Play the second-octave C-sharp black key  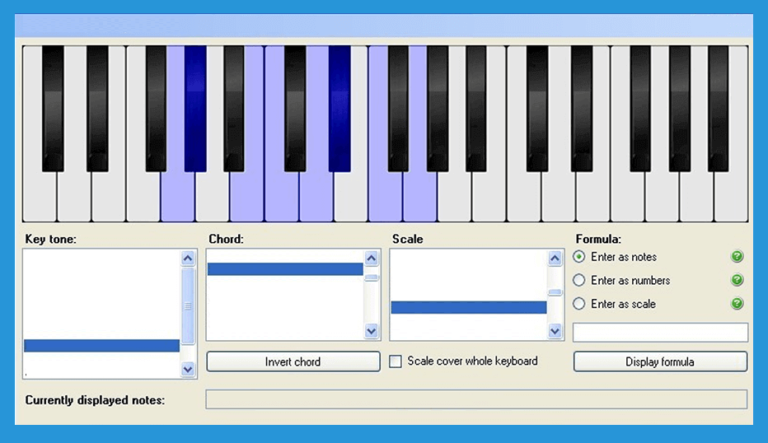pos(295,109)
